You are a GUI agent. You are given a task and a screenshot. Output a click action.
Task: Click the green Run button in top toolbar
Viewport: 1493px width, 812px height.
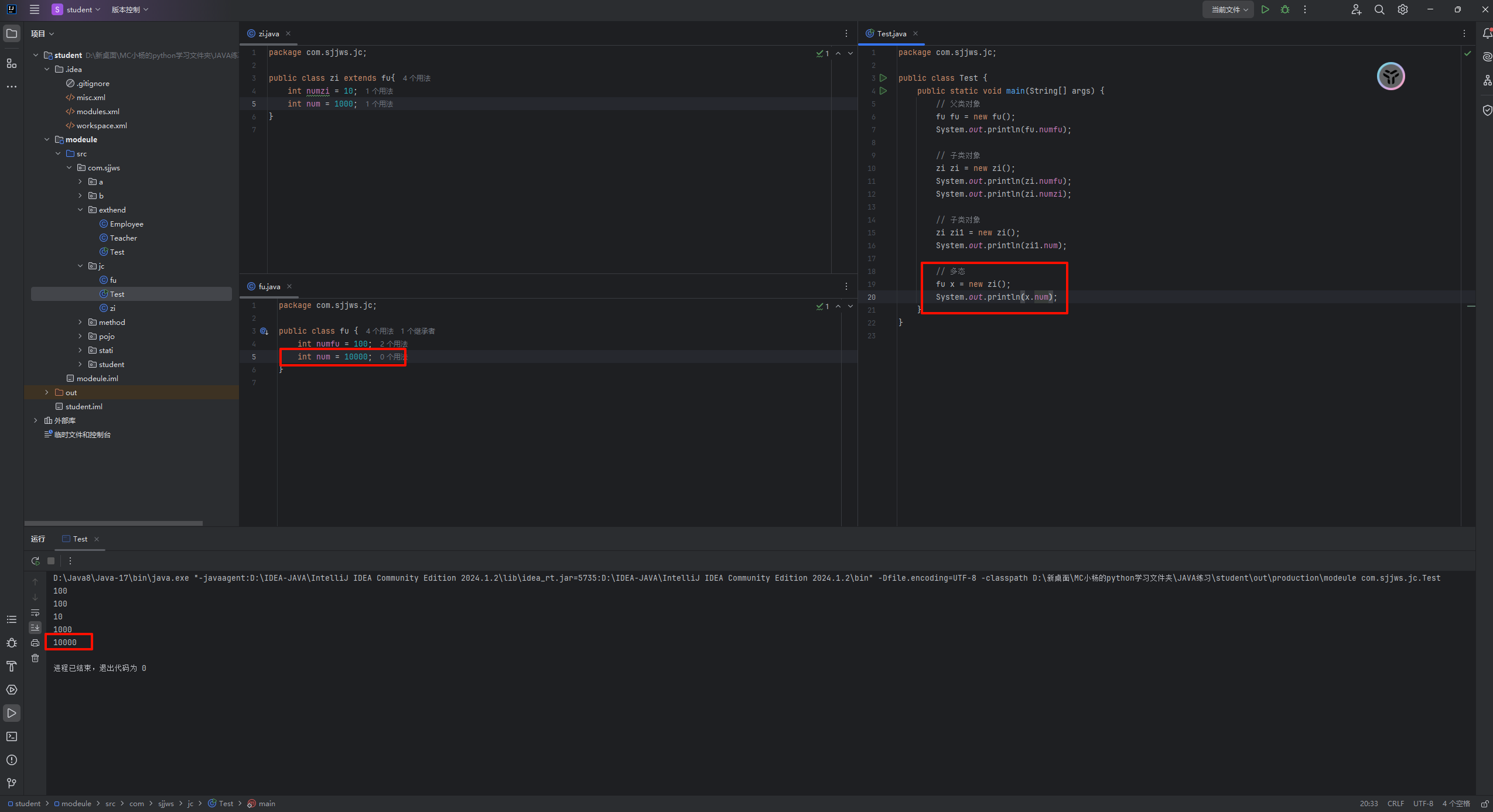1265,9
